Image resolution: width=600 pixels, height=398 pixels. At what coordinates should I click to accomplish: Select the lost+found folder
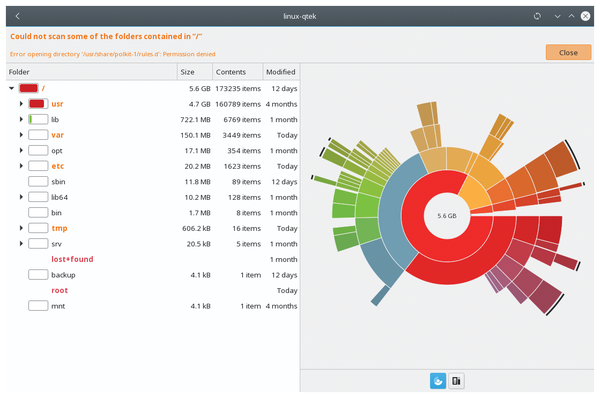[x=72, y=259]
